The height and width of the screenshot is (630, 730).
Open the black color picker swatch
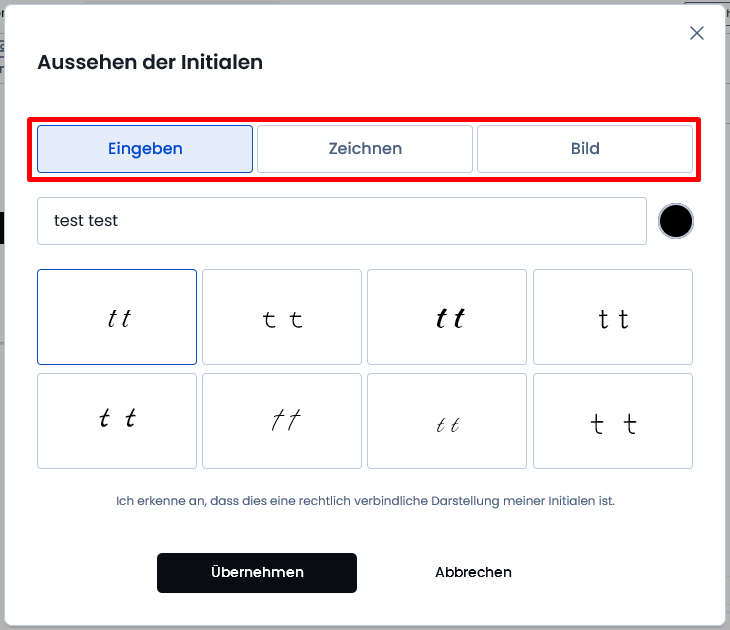coord(676,221)
